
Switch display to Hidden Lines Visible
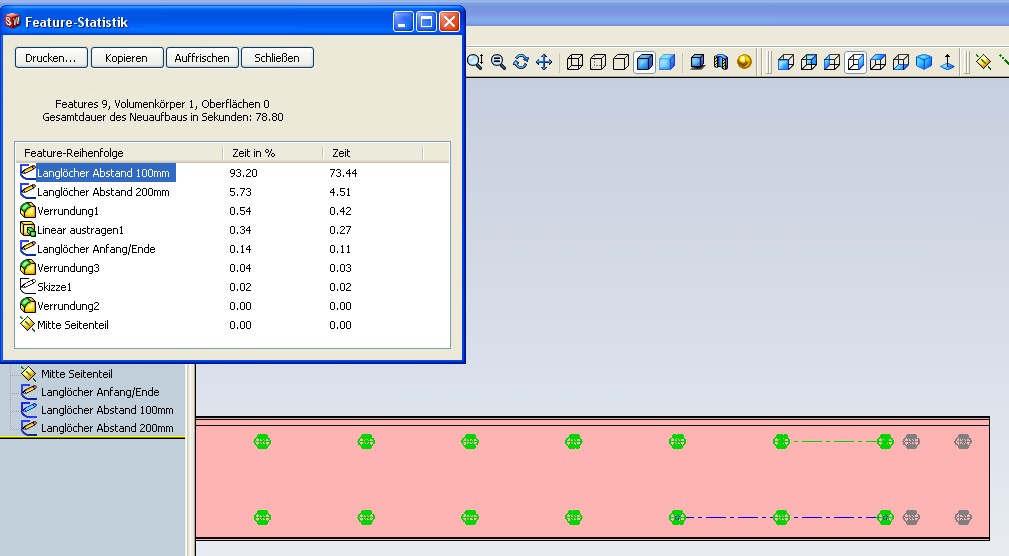[598, 62]
